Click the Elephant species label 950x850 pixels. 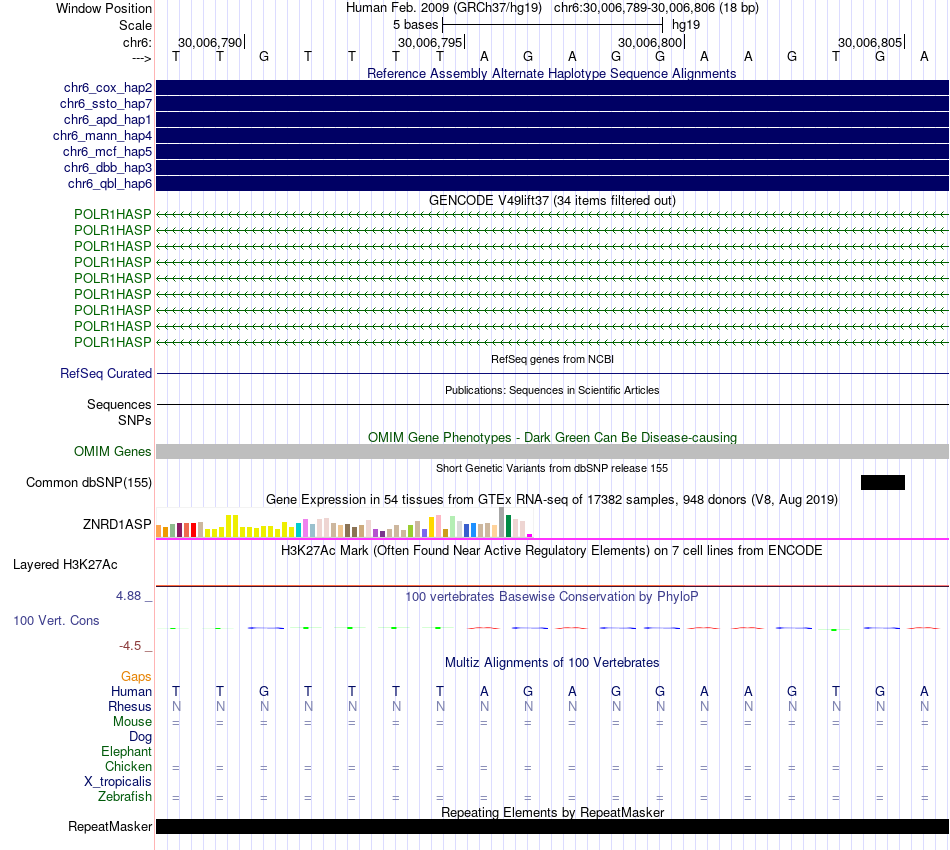(127, 751)
